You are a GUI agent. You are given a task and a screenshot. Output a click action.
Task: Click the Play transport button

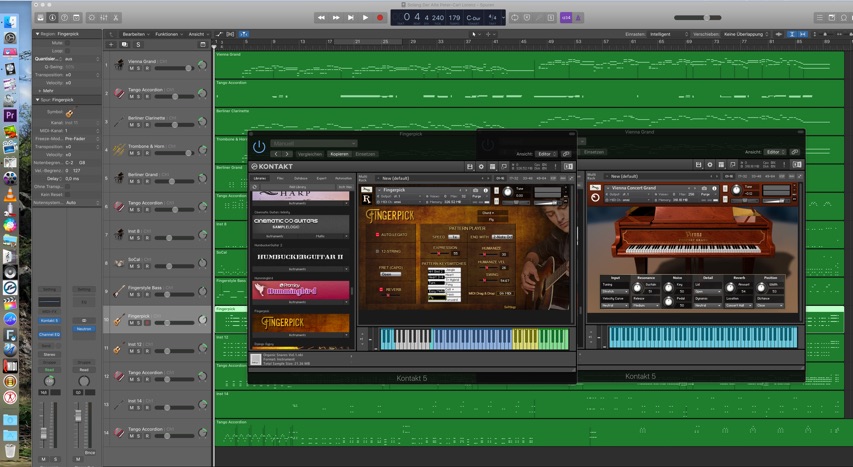click(366, 17)
